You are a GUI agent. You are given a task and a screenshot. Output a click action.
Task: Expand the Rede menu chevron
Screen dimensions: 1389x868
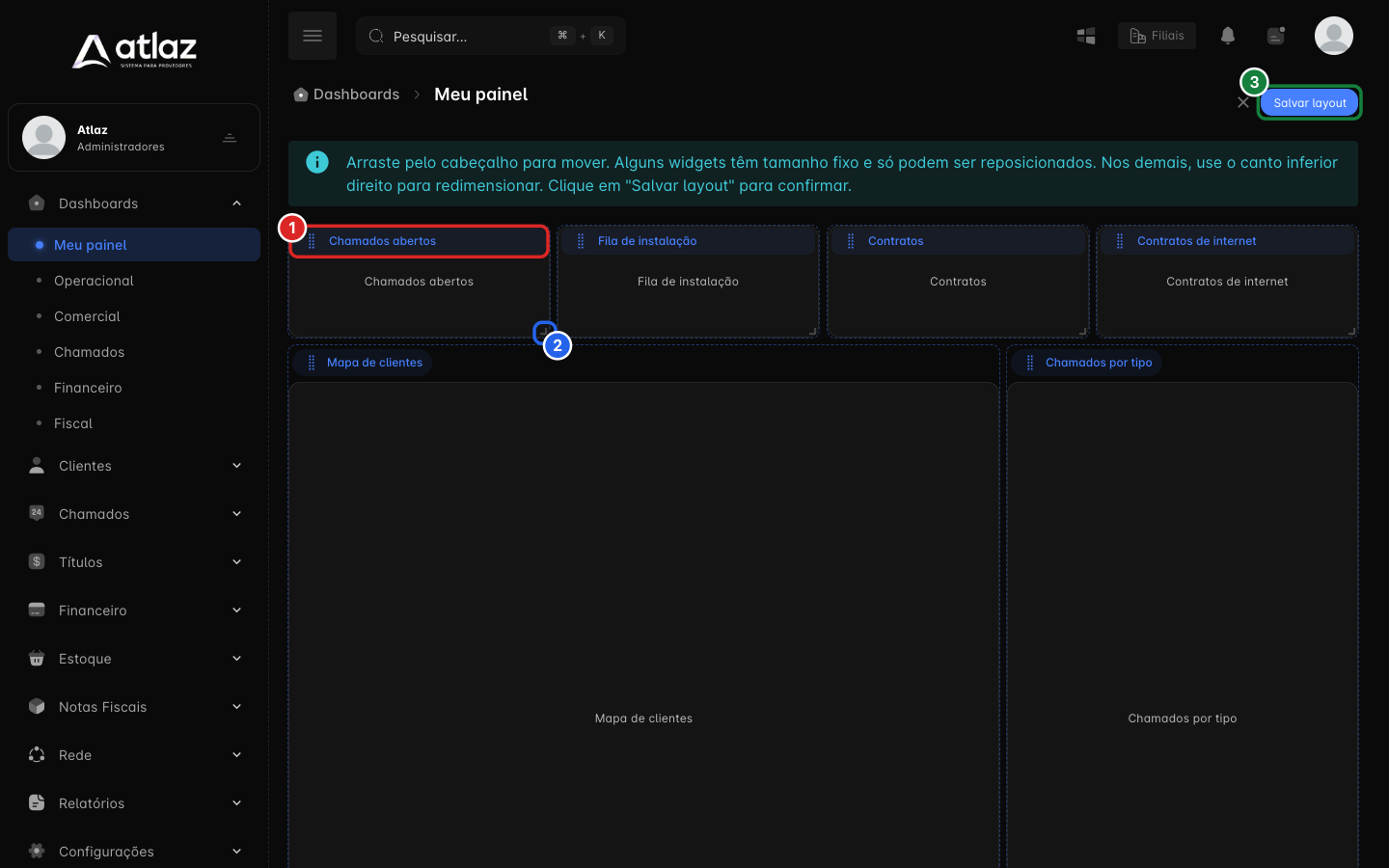point(236,755)
